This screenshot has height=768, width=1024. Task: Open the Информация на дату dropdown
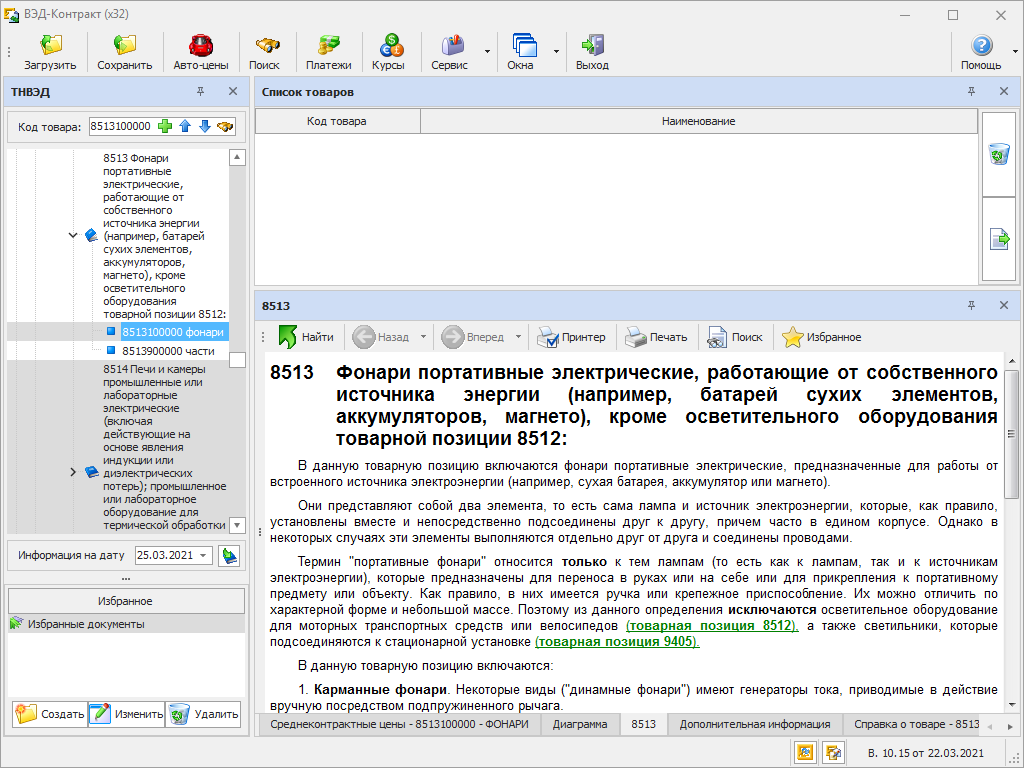pyautogui.click(x=204, y=555)
